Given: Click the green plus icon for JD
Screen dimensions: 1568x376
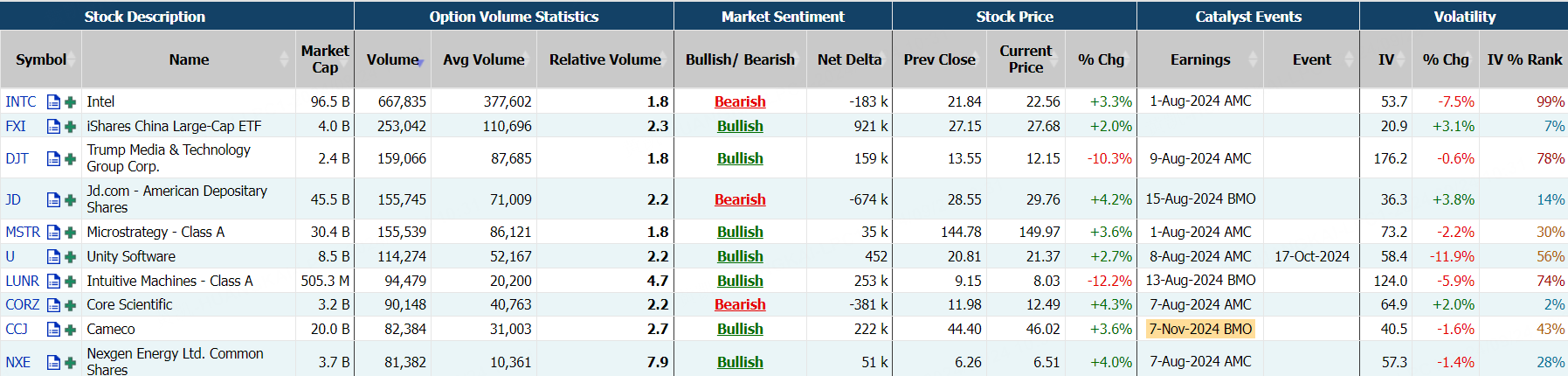Looking at the screenshot, I should (x=70, y=200).
